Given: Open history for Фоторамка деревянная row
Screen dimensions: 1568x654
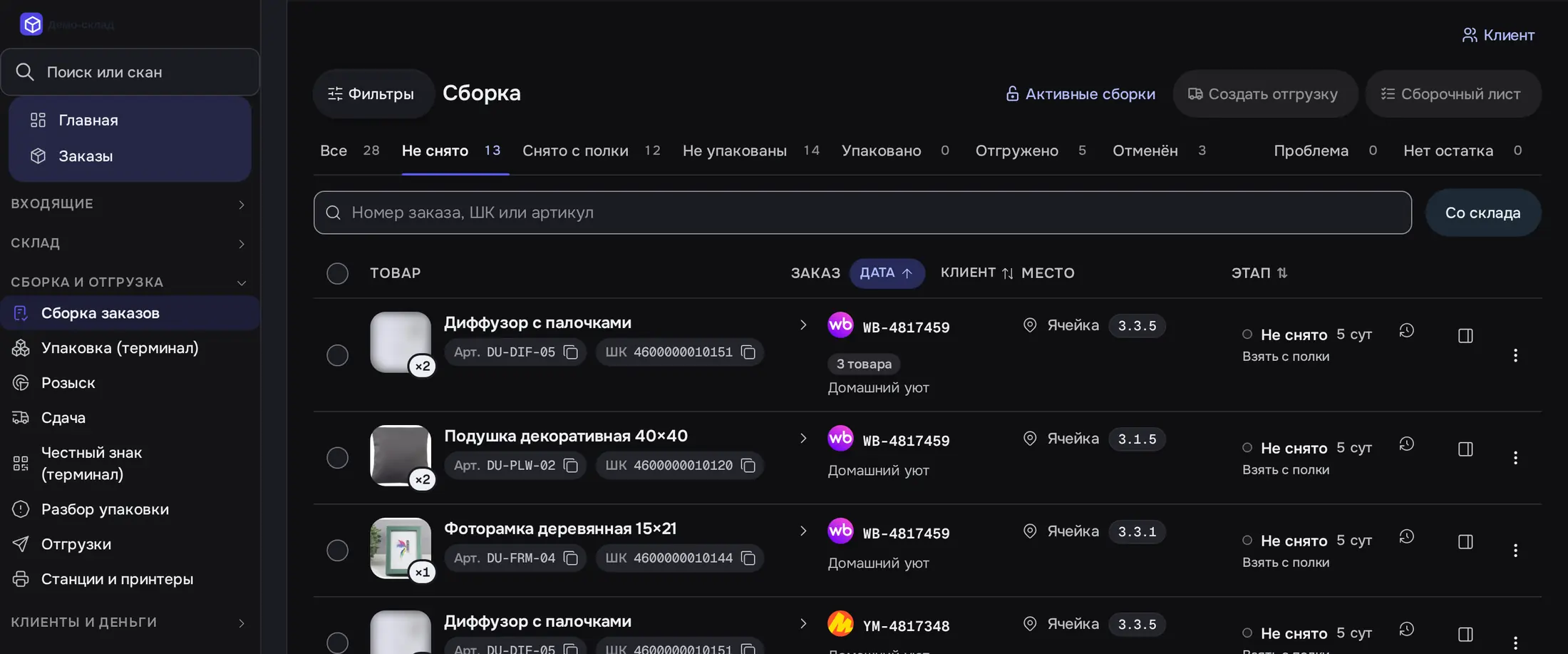Looking at the screenshot, I should [1406, 537].
